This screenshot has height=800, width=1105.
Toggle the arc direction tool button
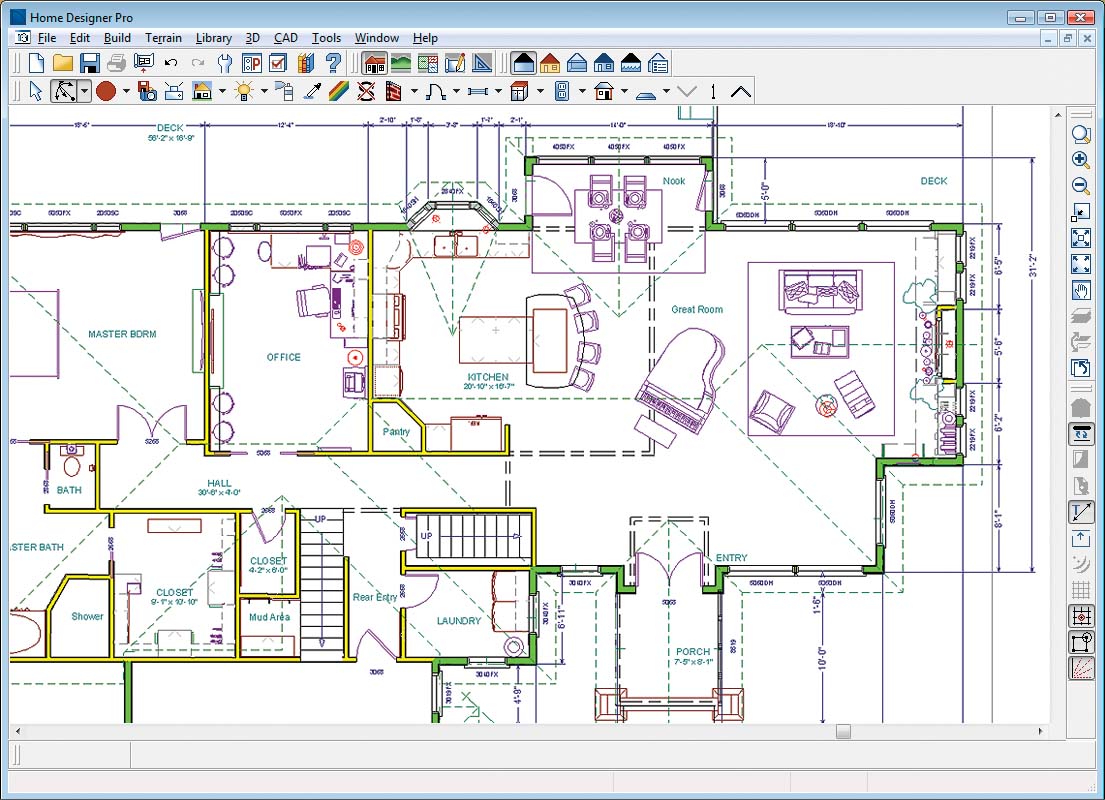(64, 91)
